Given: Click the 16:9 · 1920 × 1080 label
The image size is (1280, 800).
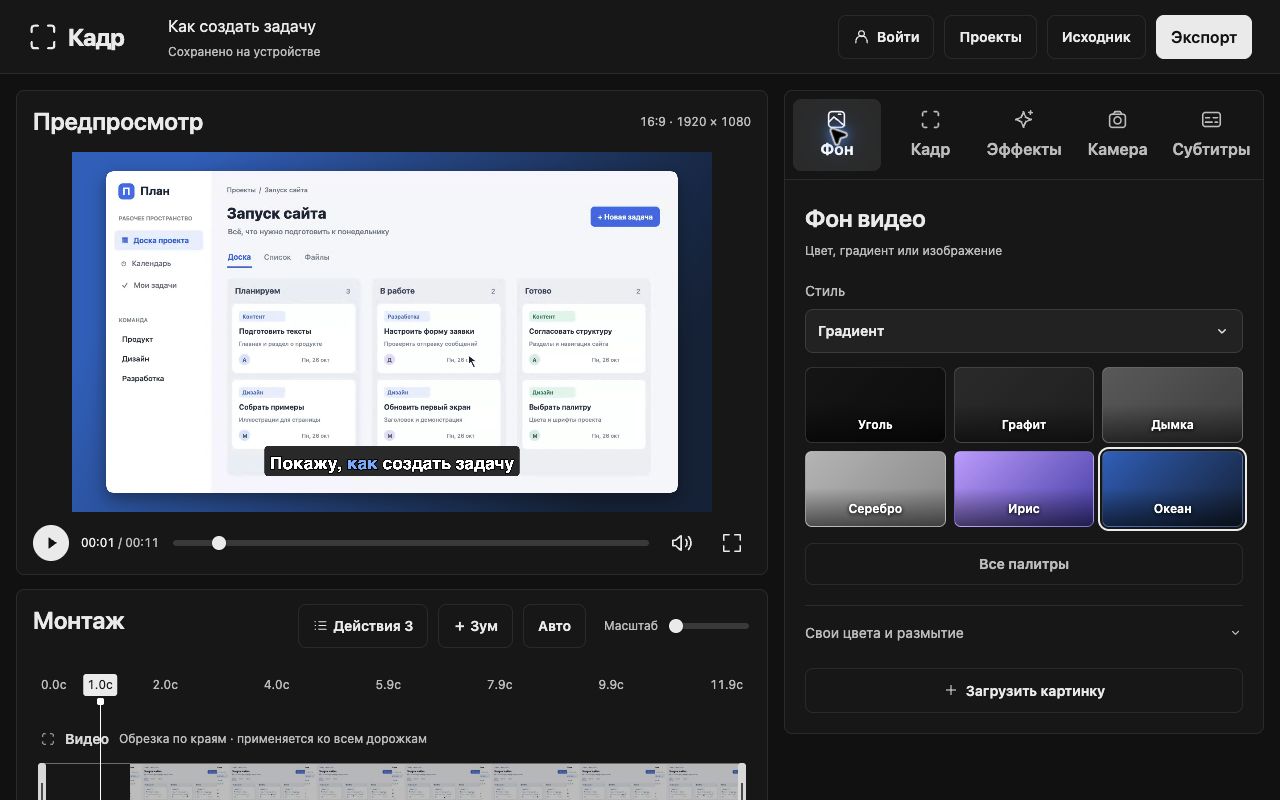Looking at the screenshot, I should 696,122.
